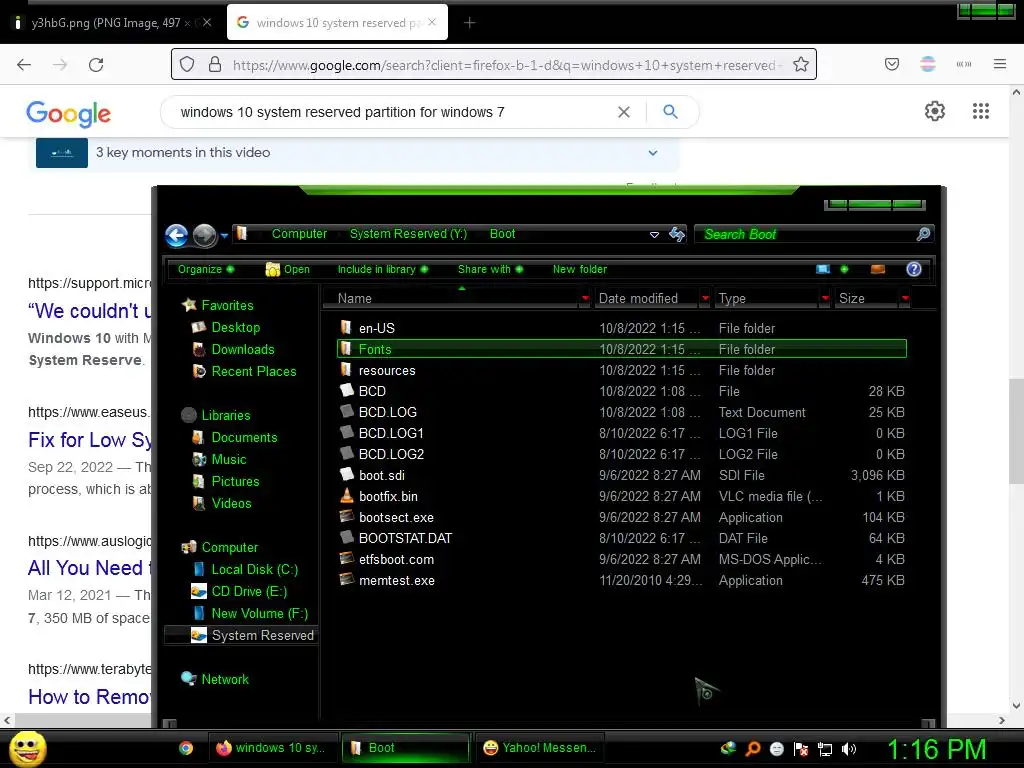Select Favorites in navigation pane
Image resolution: width=1024 pixels, height=768 pixels.
227,305
